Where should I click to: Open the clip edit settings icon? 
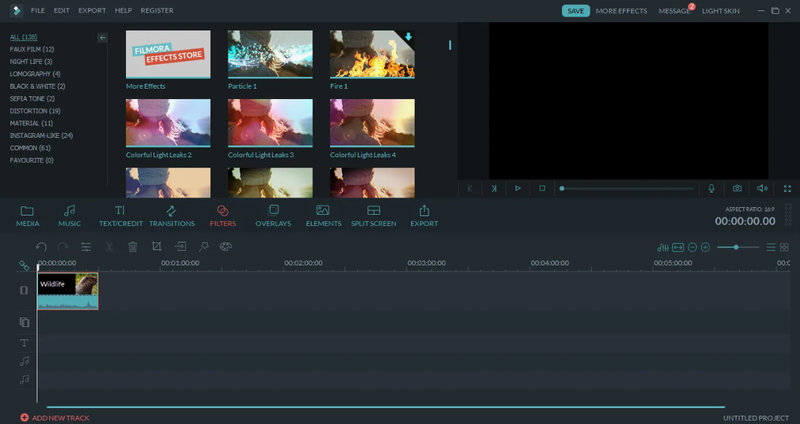[x=86, y=247]
